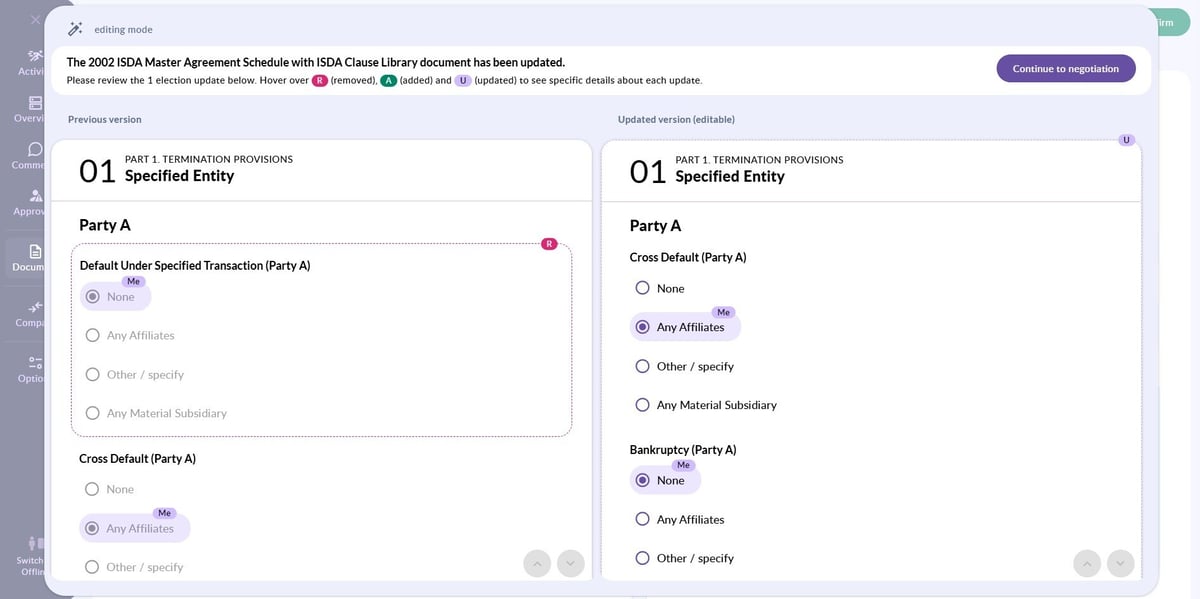The width and height of the screenshot is (1200, 599).
Task: Click Specified Entity heading in previous version
Action: tap(179, 176)
